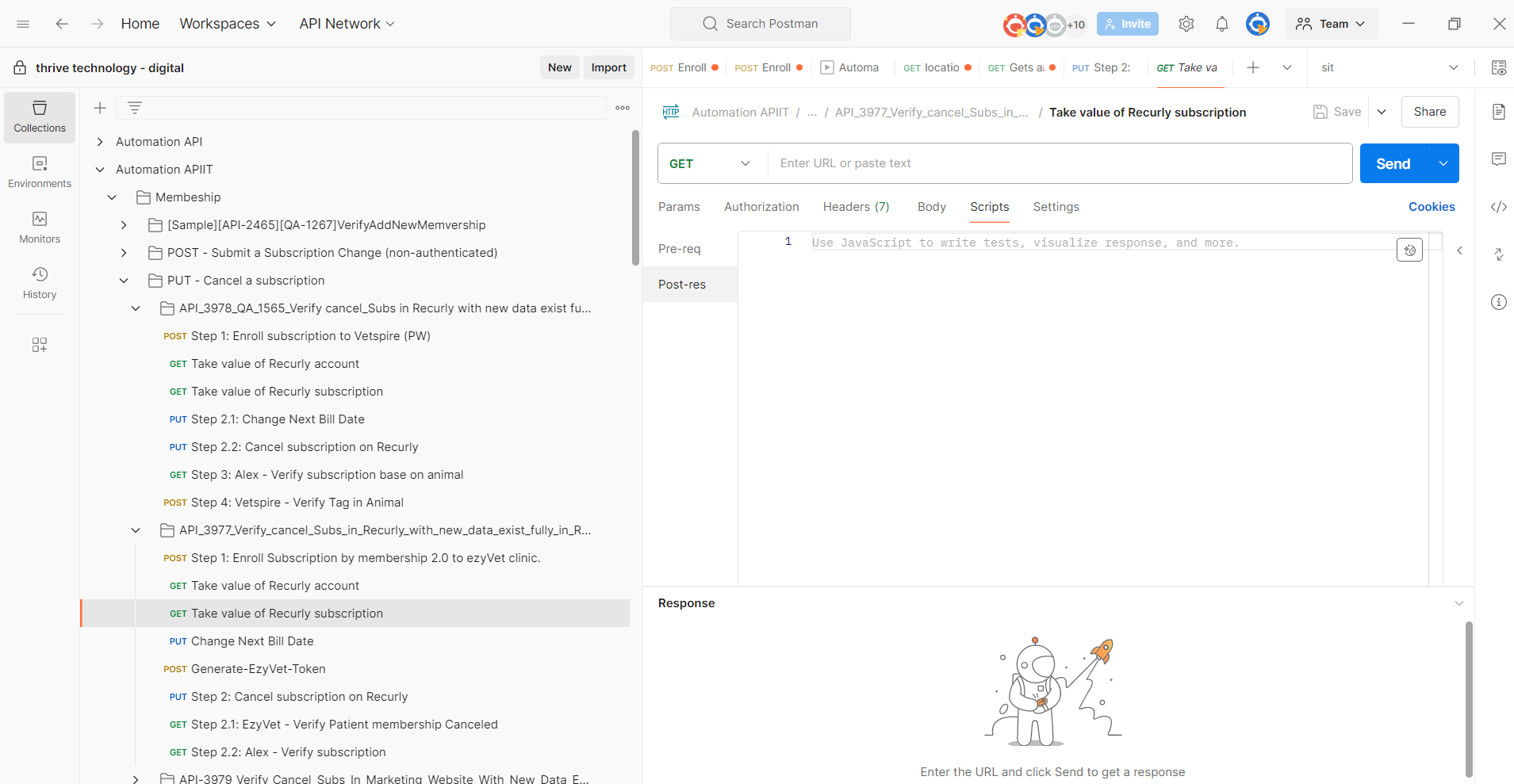
Task: Open the Monitors sidebar panel
Action: click(40, 228)
